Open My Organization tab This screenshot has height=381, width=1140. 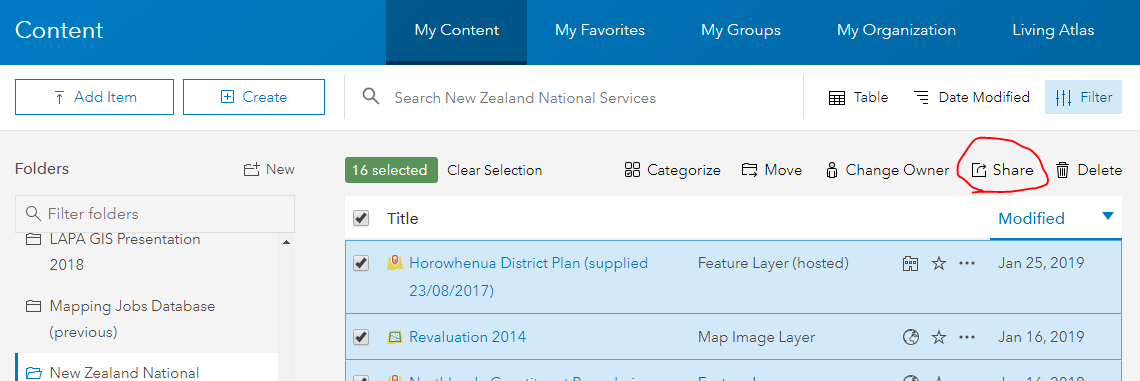[x=896, y=31]
